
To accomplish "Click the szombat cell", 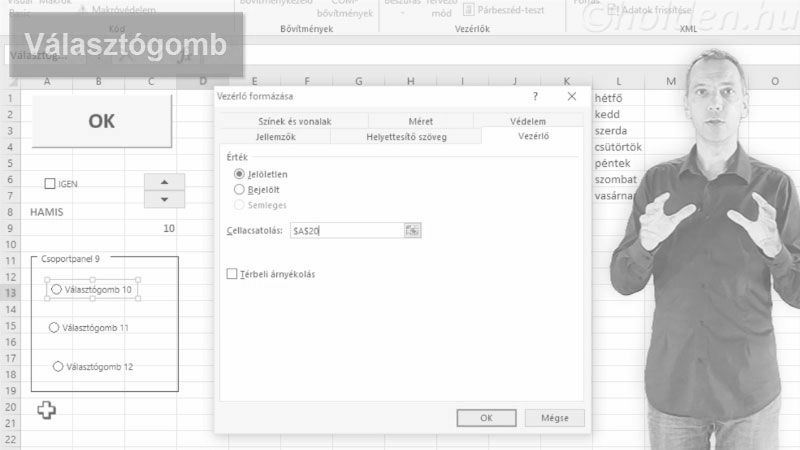I will pos(618,180).
